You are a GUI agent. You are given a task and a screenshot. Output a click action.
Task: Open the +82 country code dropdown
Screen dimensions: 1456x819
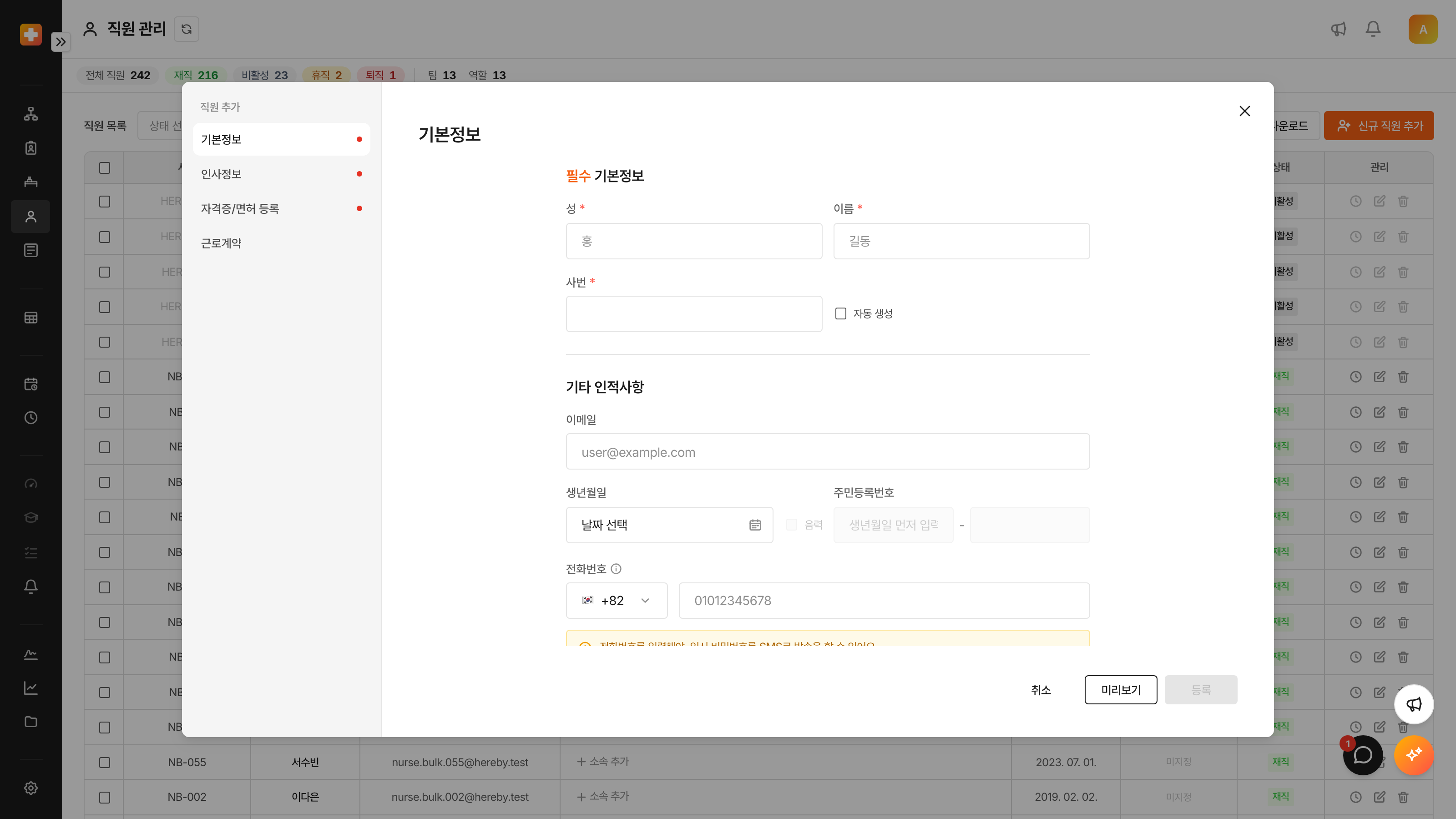[617, 601]
